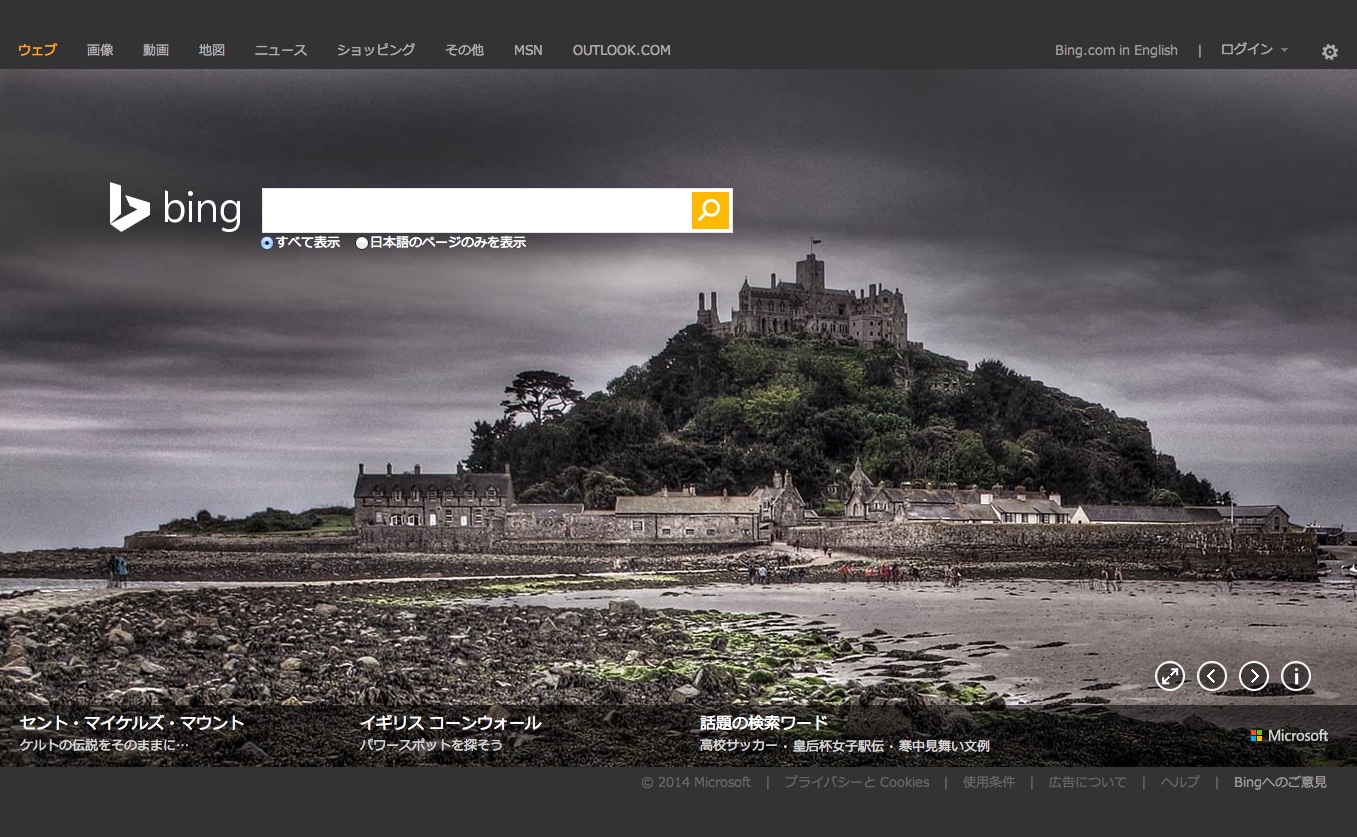Open the その他 menu
The width and height of the screenshot is (1357, 837).
(464, 50)
